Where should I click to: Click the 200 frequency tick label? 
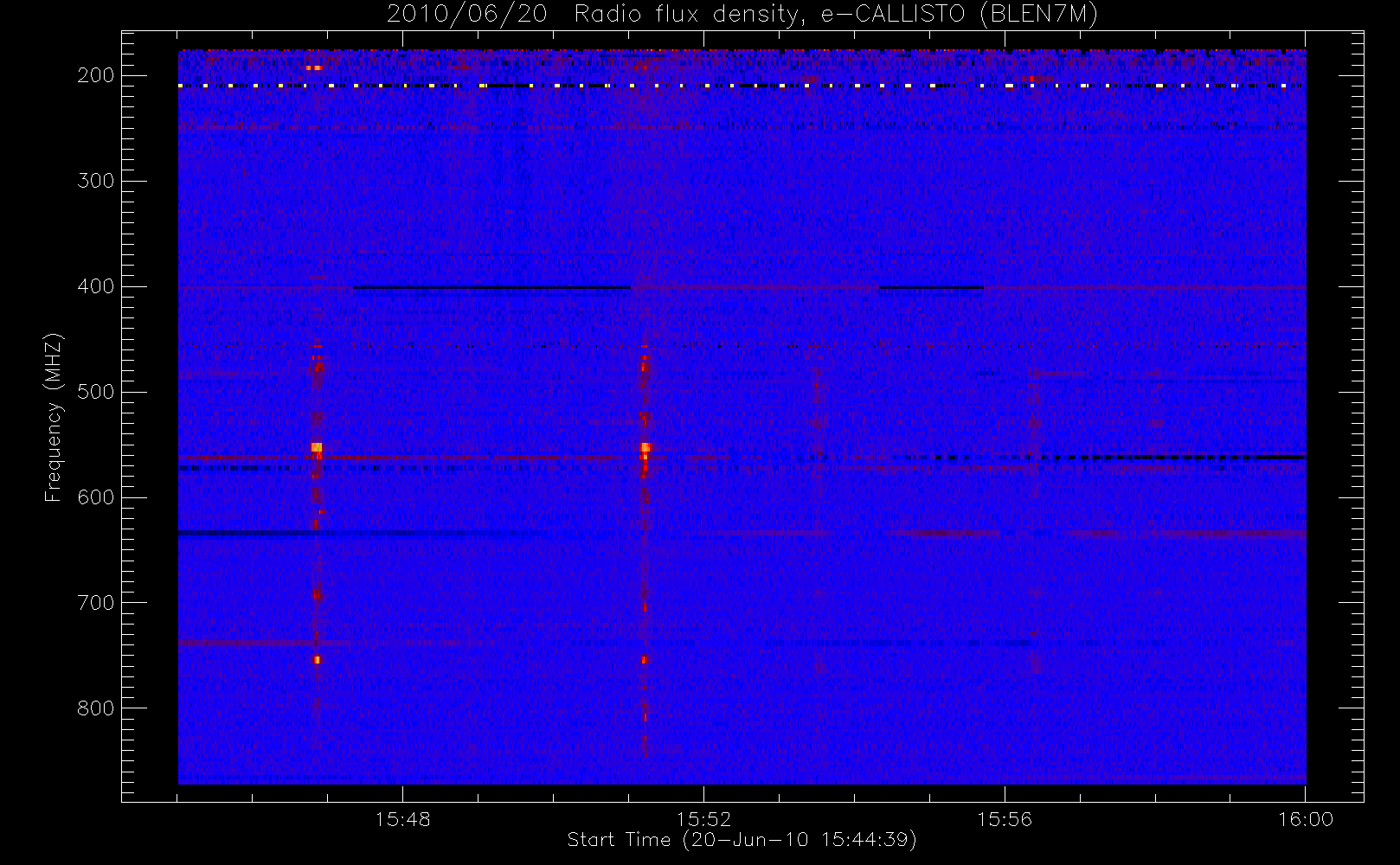[x=95, y=75]
